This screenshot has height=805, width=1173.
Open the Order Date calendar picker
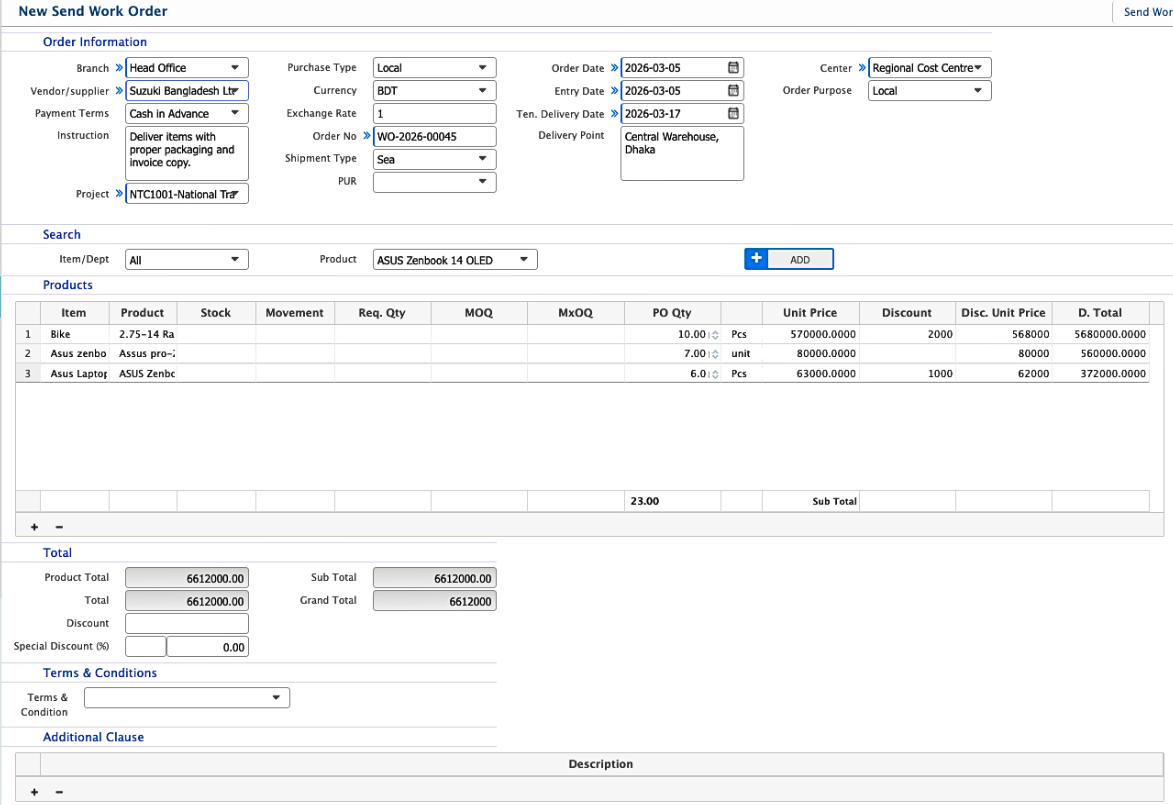coord(733,68)
